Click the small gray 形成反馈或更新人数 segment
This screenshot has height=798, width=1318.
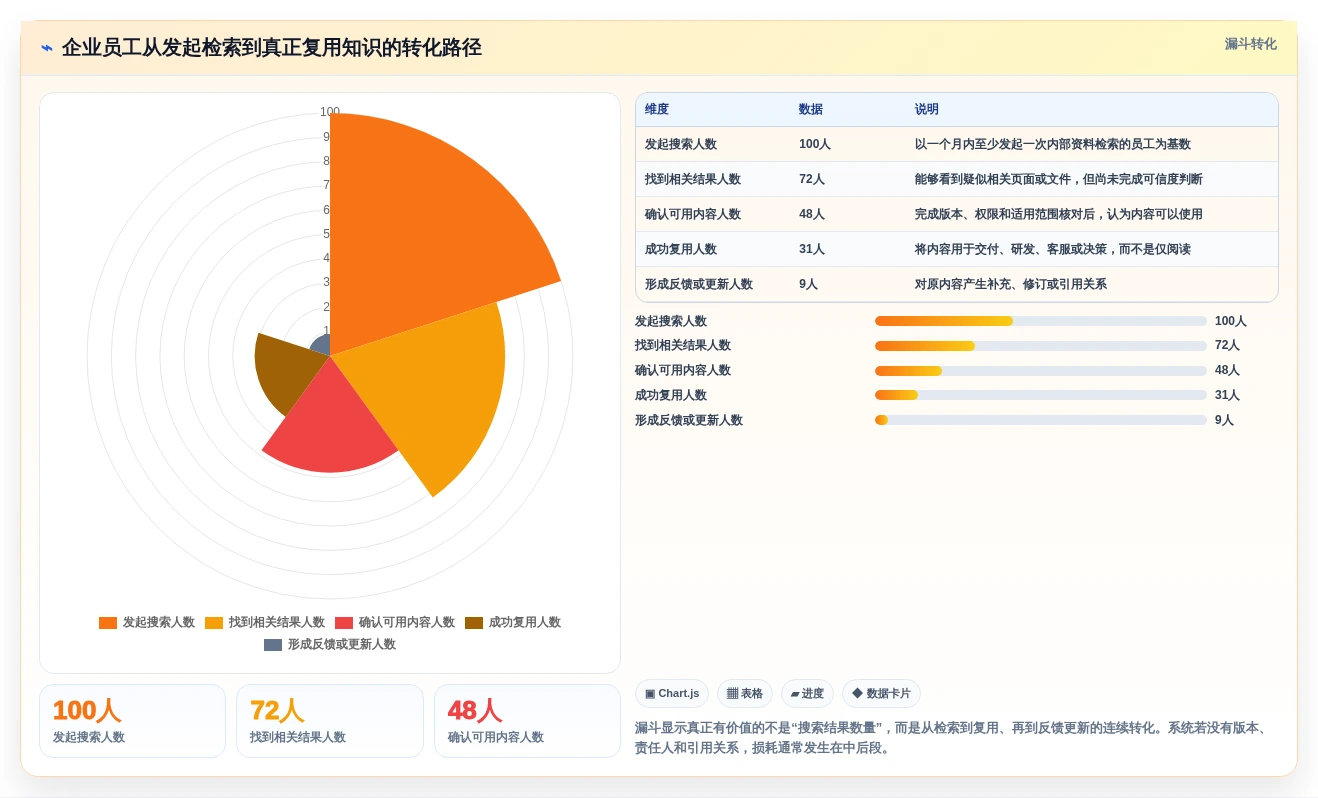pos(322,346)
